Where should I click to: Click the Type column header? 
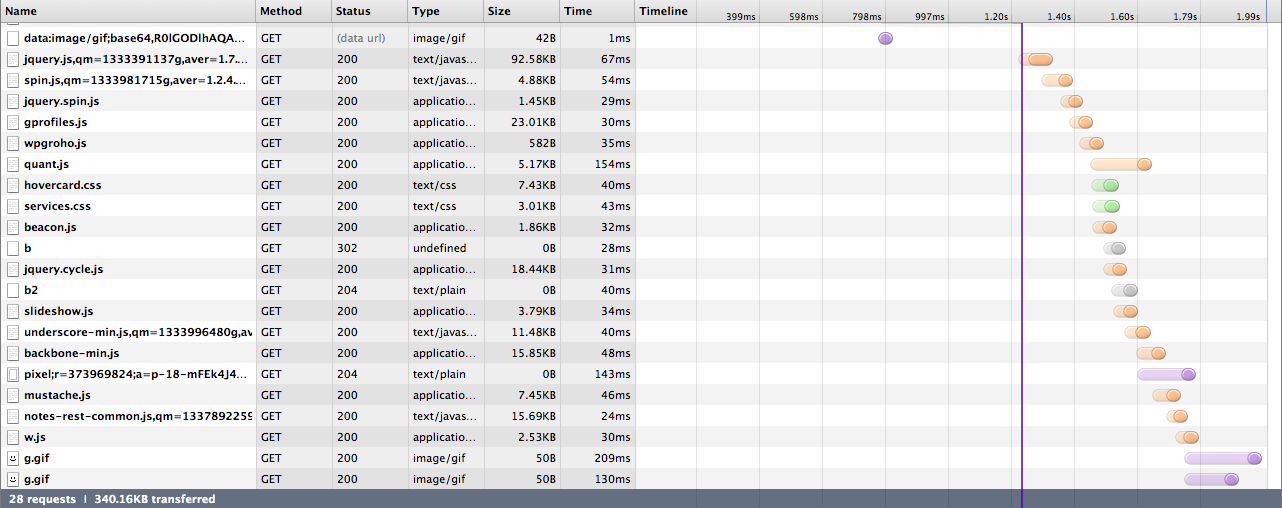click(x=445, y=11)
